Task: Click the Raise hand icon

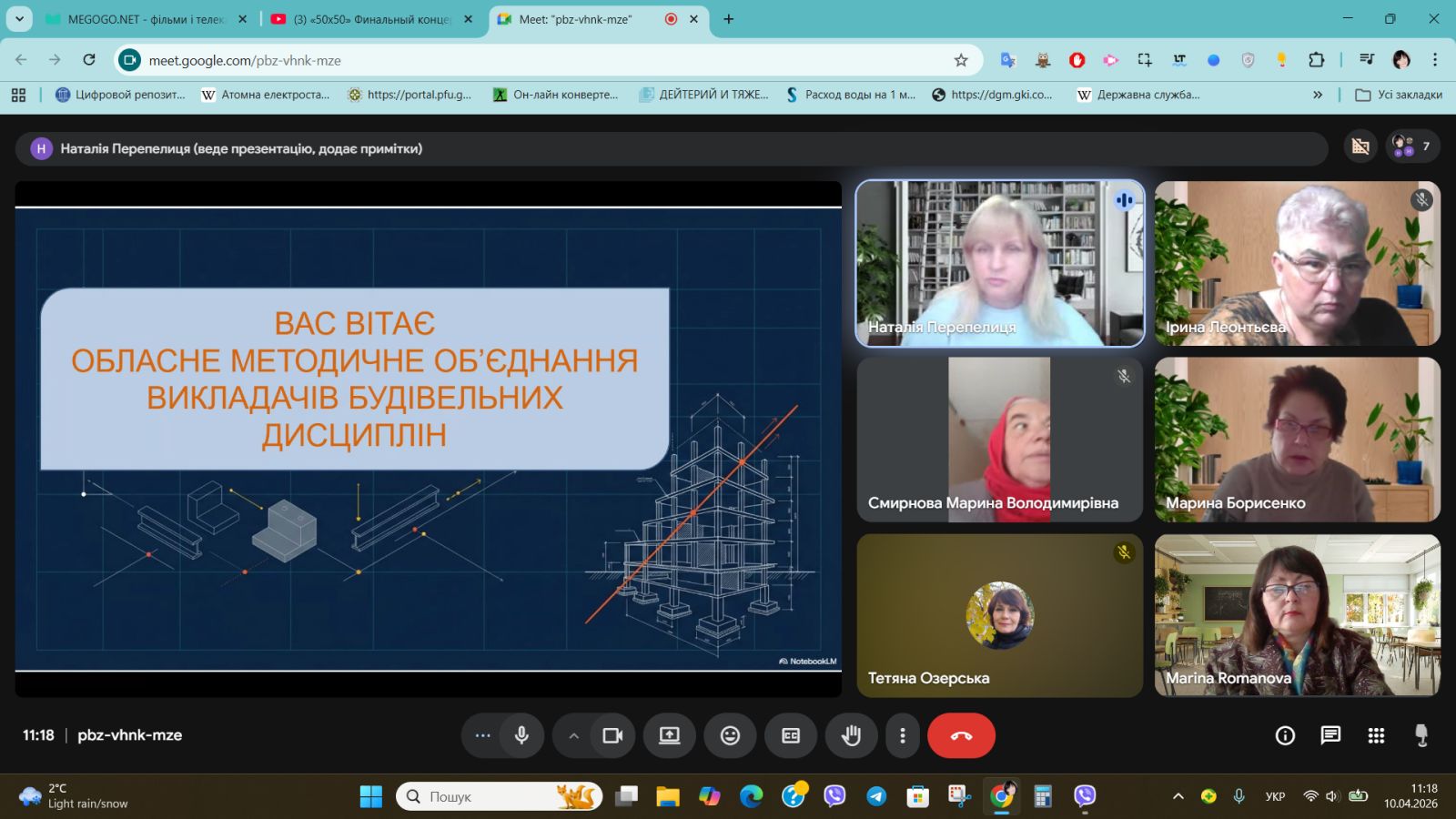Action: tap(851, 735)
